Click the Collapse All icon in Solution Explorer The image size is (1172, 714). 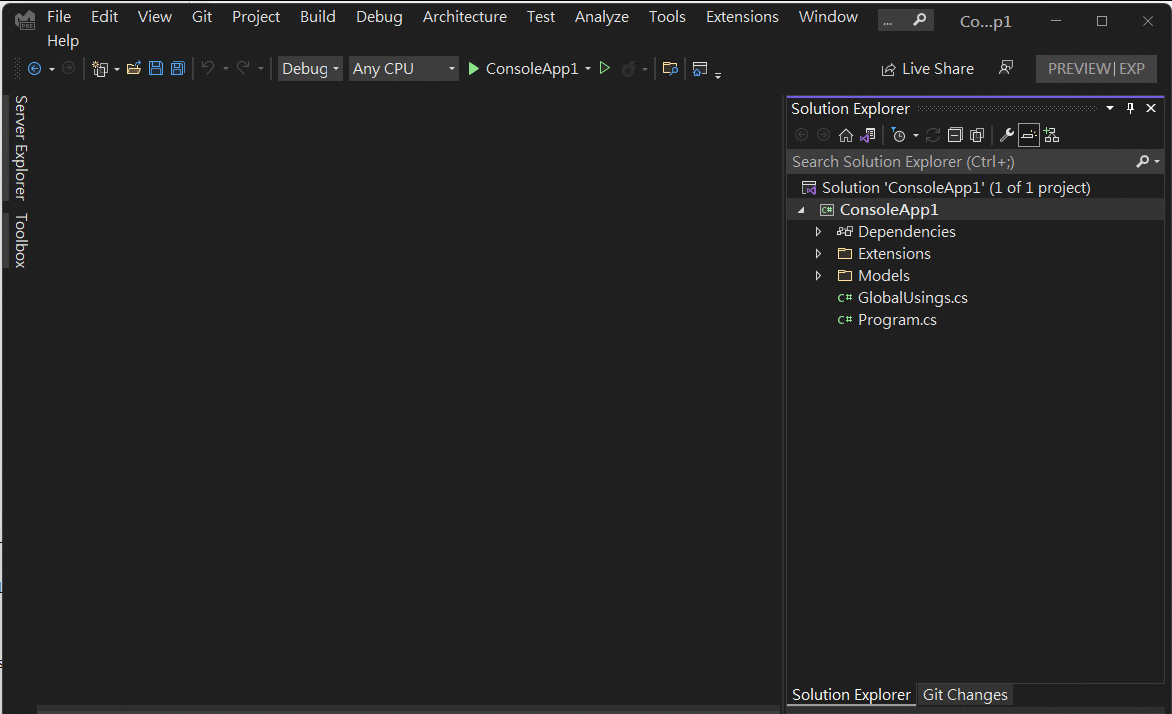point(954,135)
